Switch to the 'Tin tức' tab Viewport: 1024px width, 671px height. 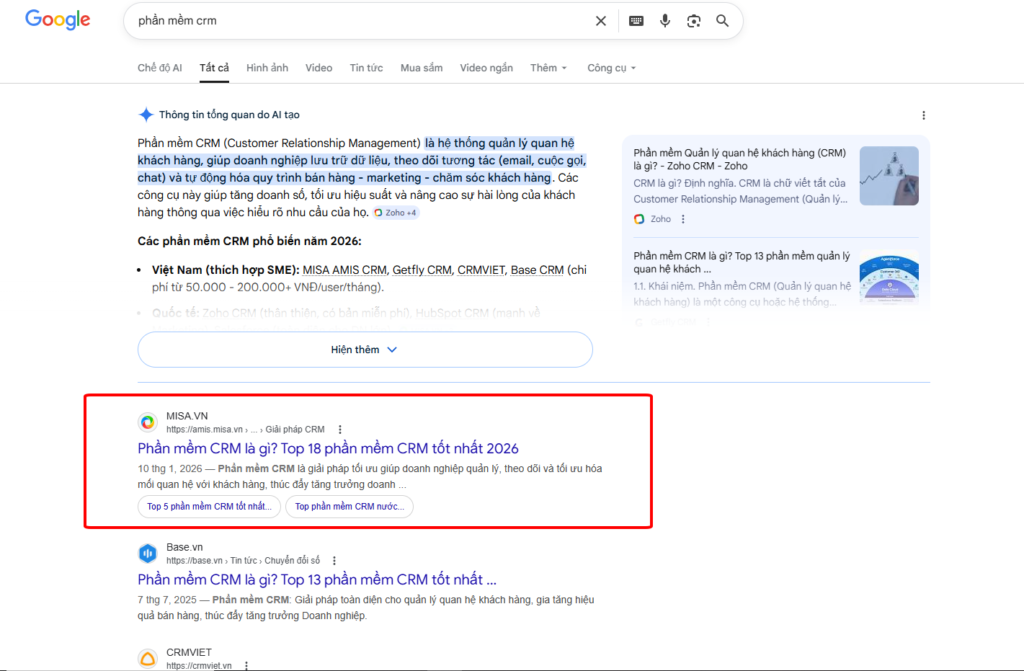[x=366, y=67]
